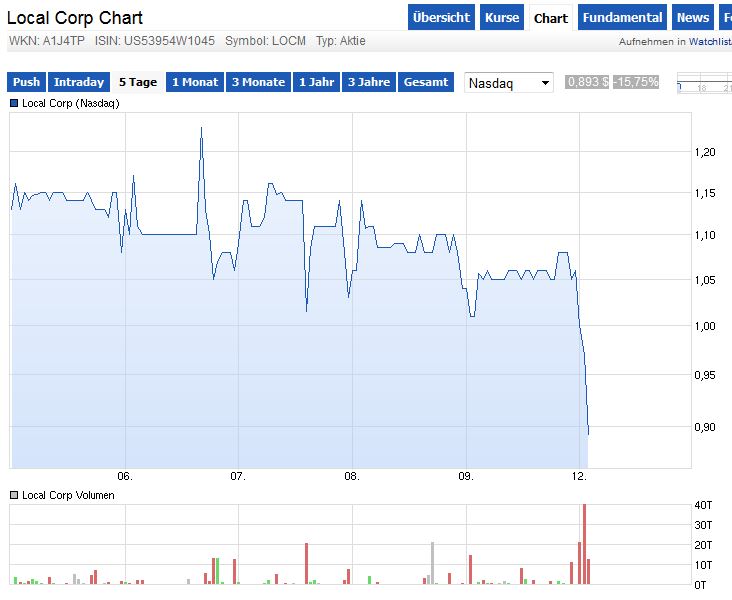
Task: Display the Gesamt full history chart
Action: 426,82
